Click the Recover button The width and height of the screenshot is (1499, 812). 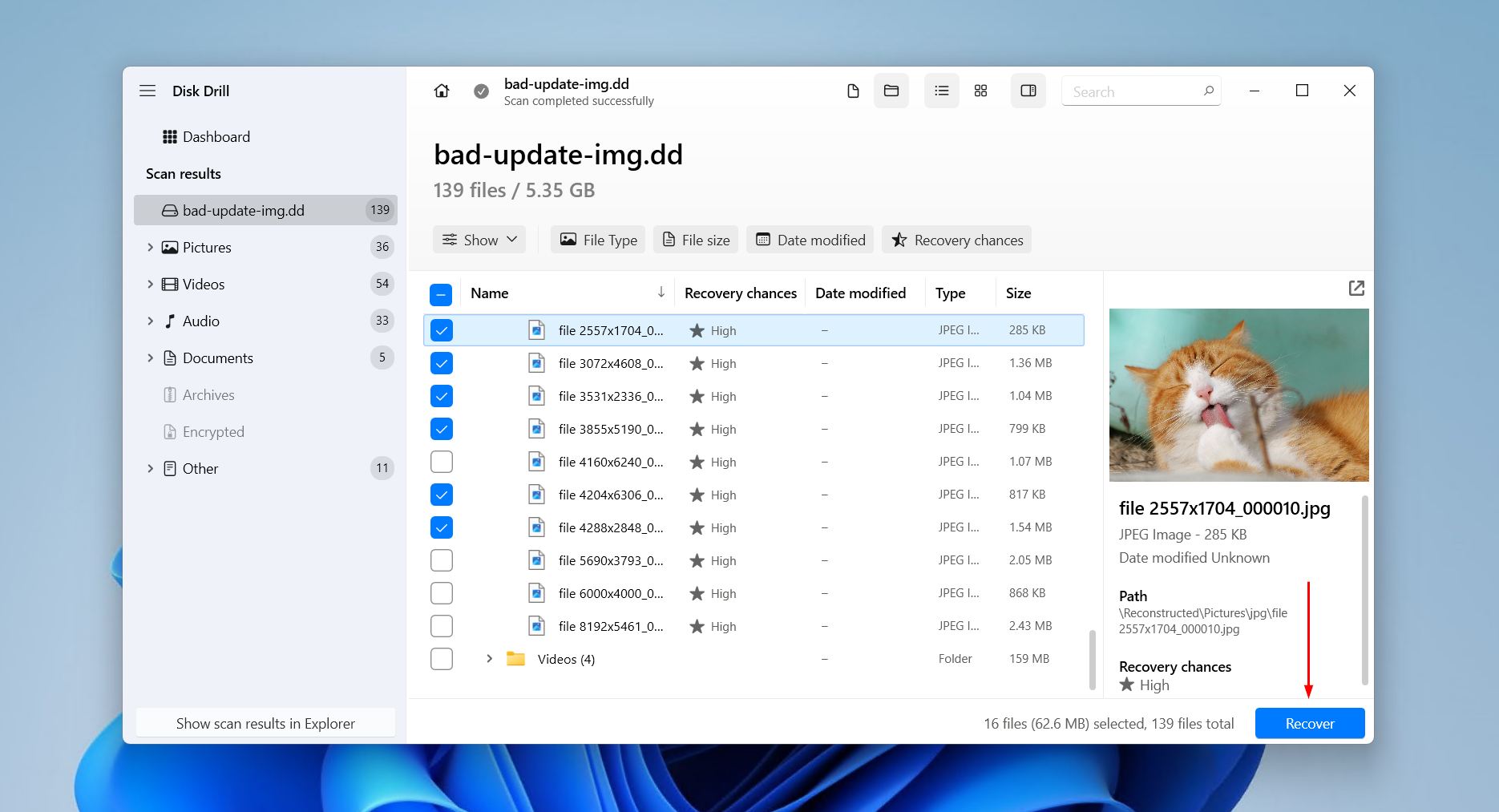pos(1310,723)
